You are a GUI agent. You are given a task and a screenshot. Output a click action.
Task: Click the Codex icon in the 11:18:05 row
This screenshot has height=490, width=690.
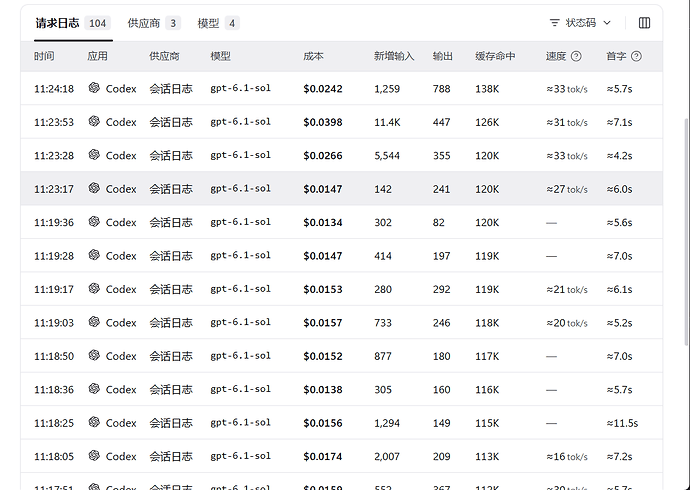[x=94, y=456]
